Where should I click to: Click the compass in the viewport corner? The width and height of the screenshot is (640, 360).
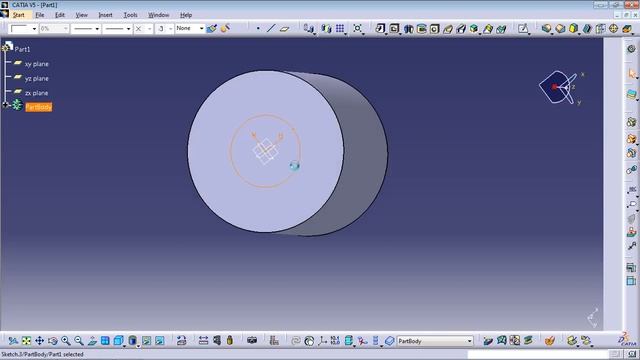[560, 87]
